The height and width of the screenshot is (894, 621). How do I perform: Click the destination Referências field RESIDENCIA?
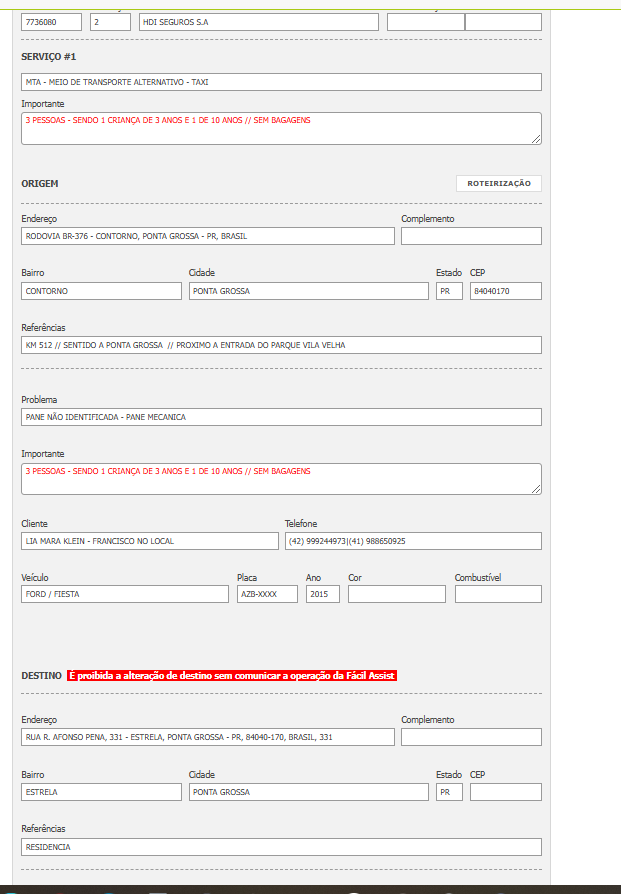tap(281, 847)
